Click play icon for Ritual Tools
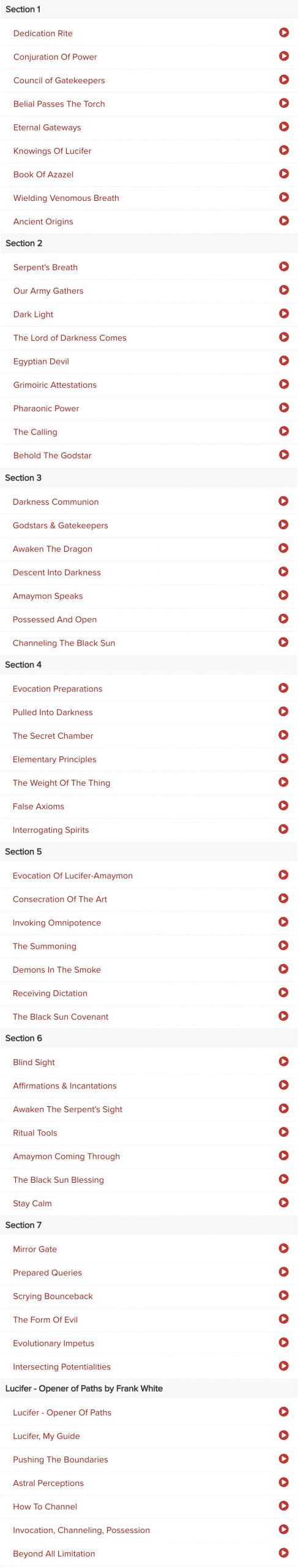The width and height of the screenshot is (298, 1568). coord(284,1132)
